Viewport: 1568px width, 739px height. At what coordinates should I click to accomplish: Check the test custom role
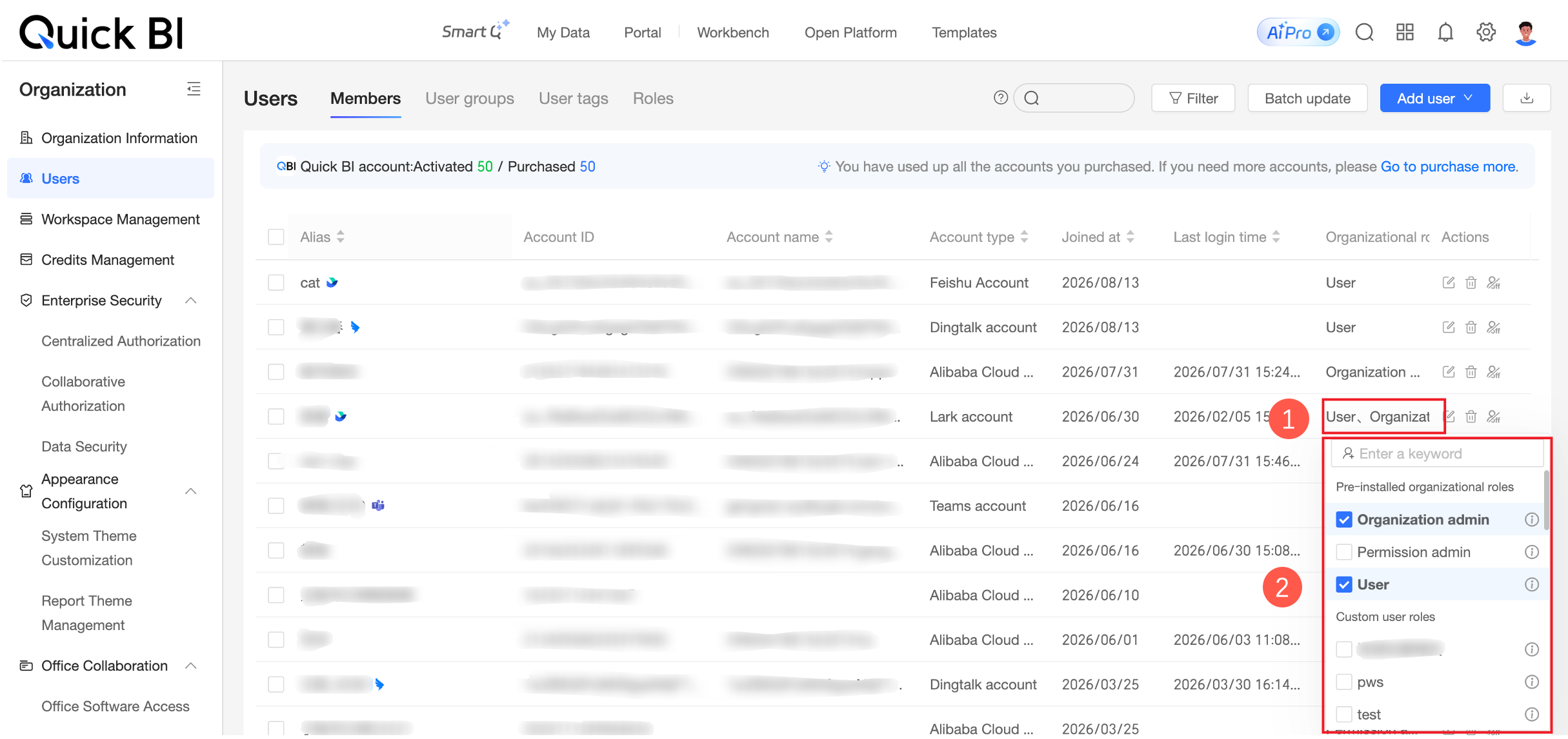1344,714
